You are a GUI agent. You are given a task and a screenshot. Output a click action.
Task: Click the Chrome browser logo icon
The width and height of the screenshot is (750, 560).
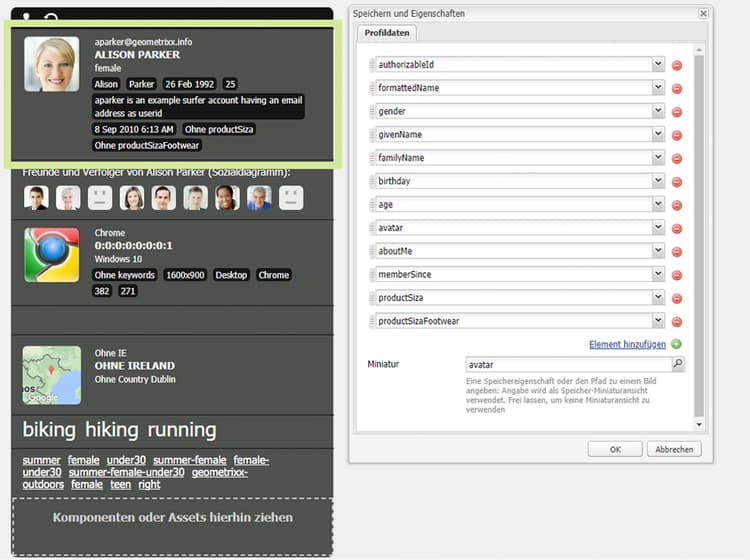point(52,255)
